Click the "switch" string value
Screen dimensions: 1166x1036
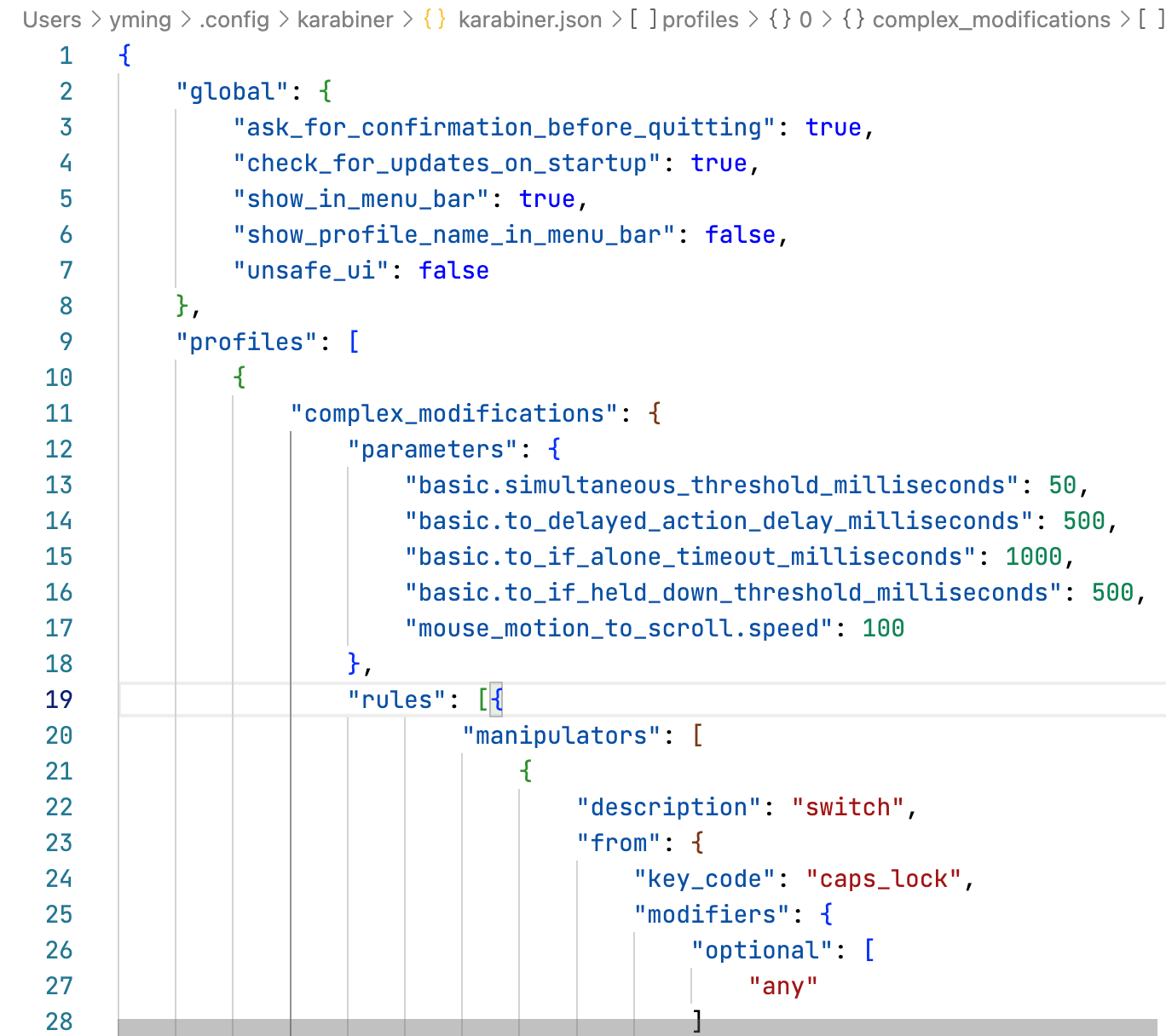[848, 807]
